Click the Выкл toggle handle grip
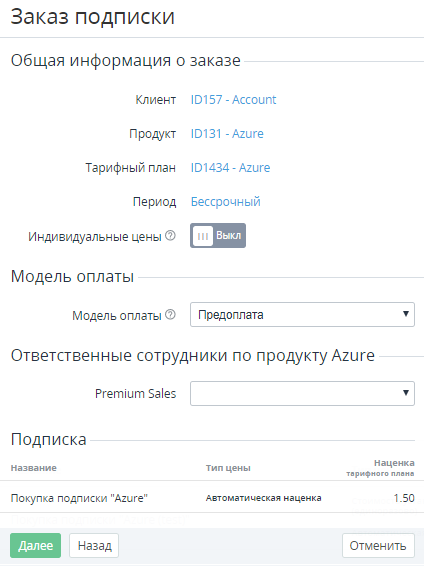 tap(203, 236)
